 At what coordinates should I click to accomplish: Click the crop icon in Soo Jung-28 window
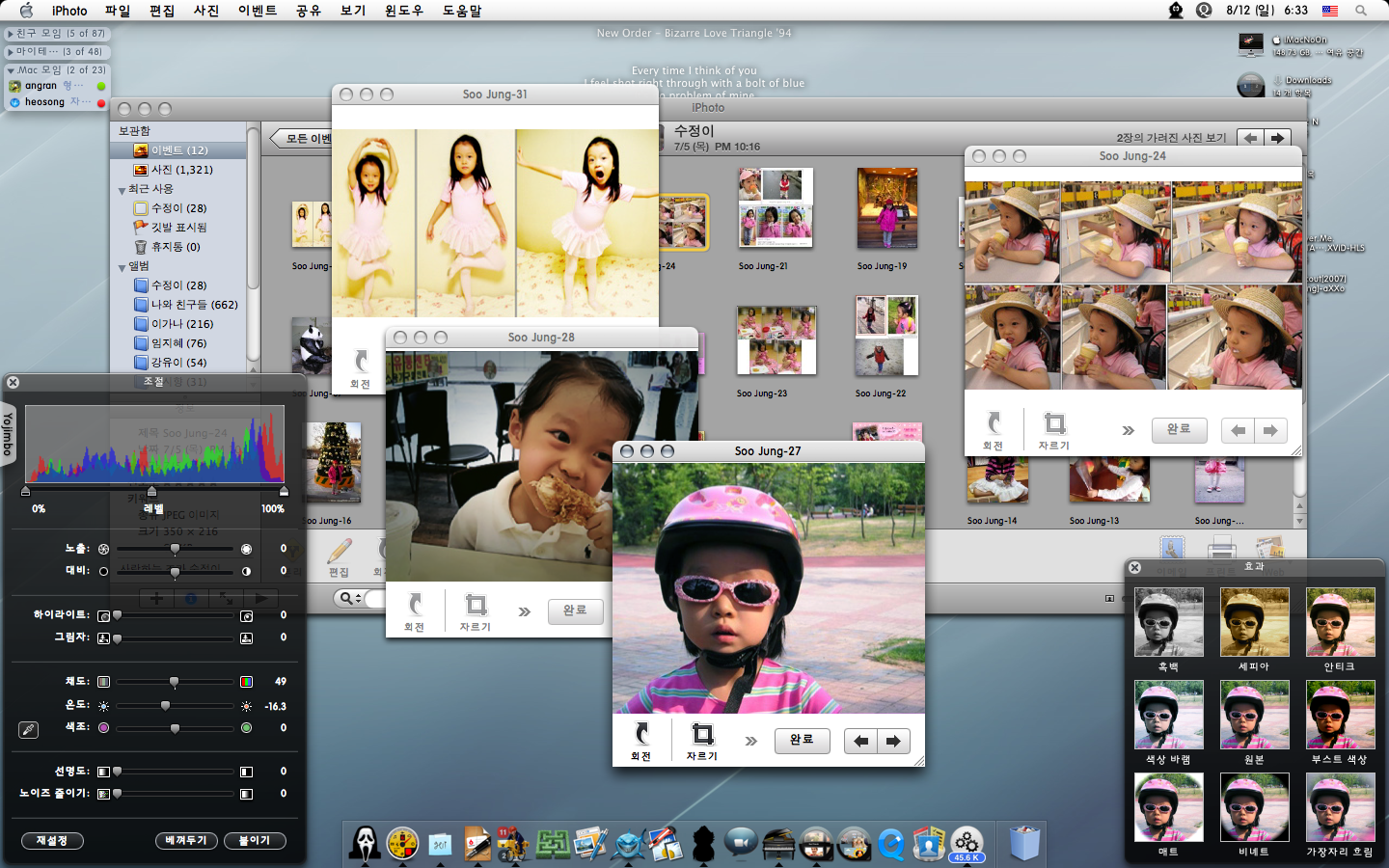point(476,605)
